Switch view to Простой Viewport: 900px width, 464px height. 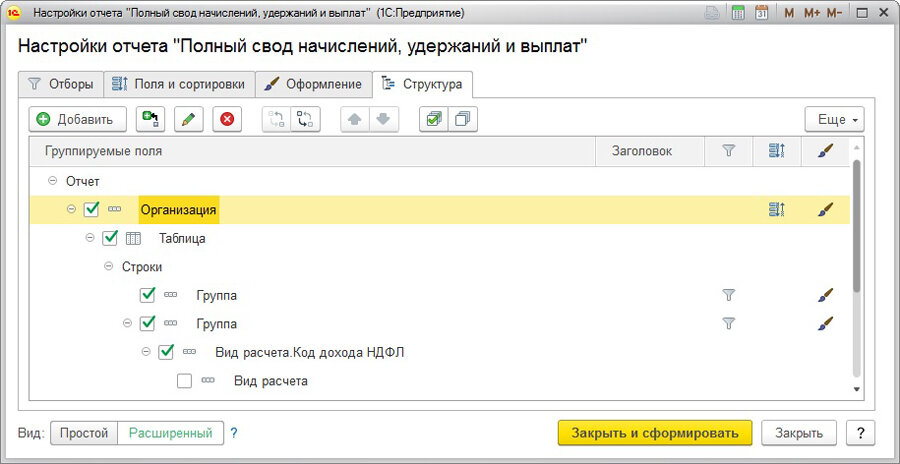click(x=84, y=433)
